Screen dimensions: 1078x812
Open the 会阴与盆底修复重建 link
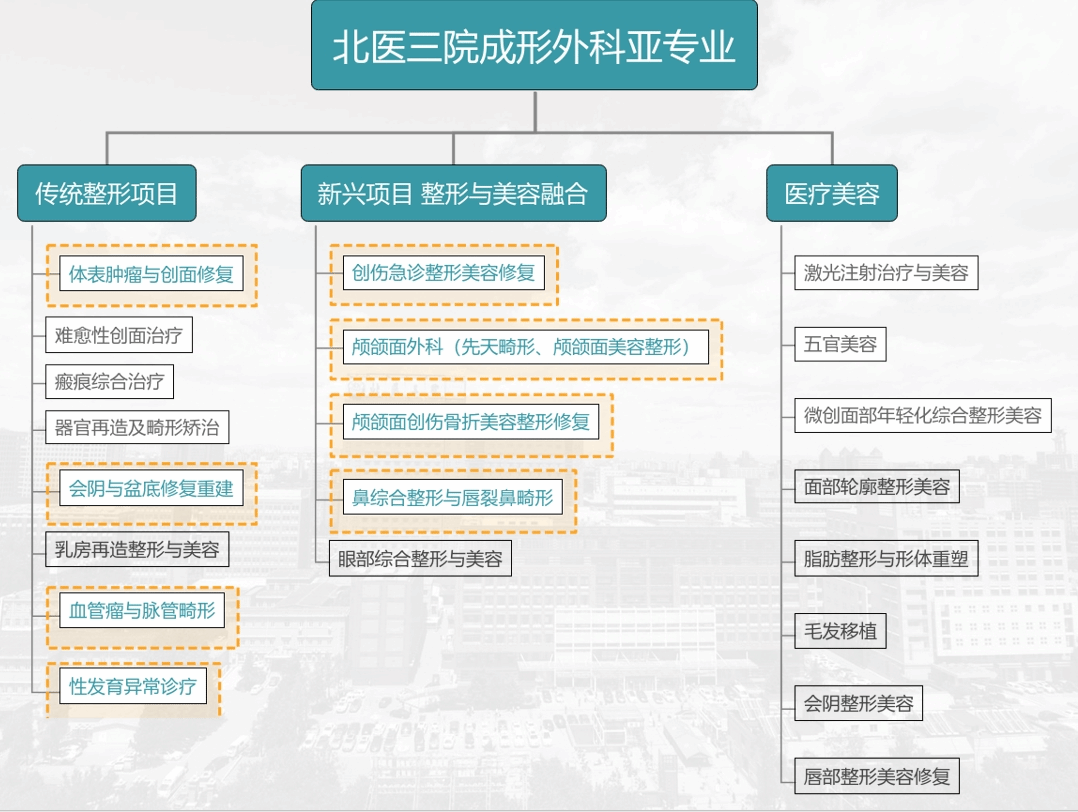coord(151,489)
